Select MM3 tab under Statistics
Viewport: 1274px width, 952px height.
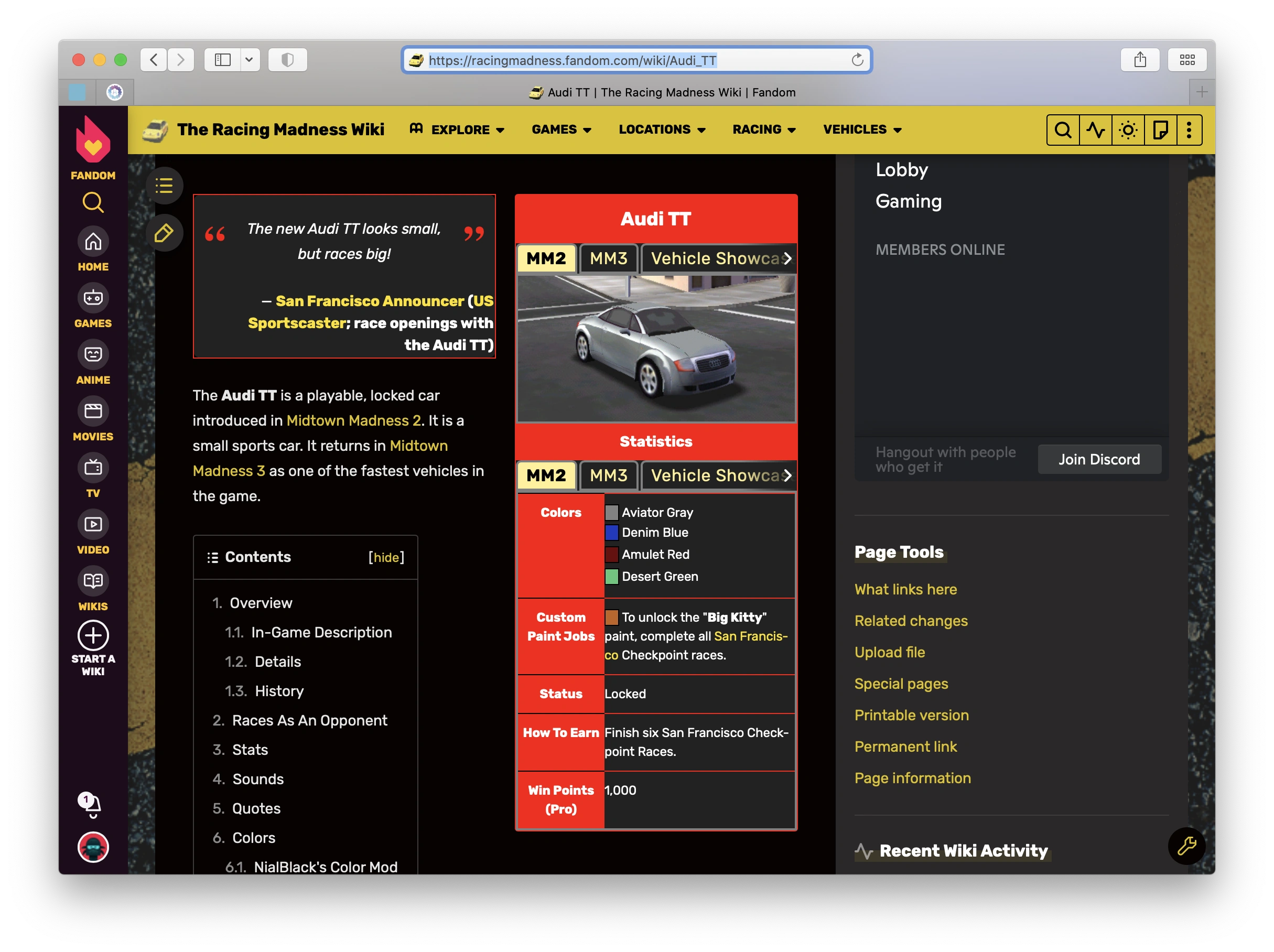pyautogui.click(x=608, y=475)
